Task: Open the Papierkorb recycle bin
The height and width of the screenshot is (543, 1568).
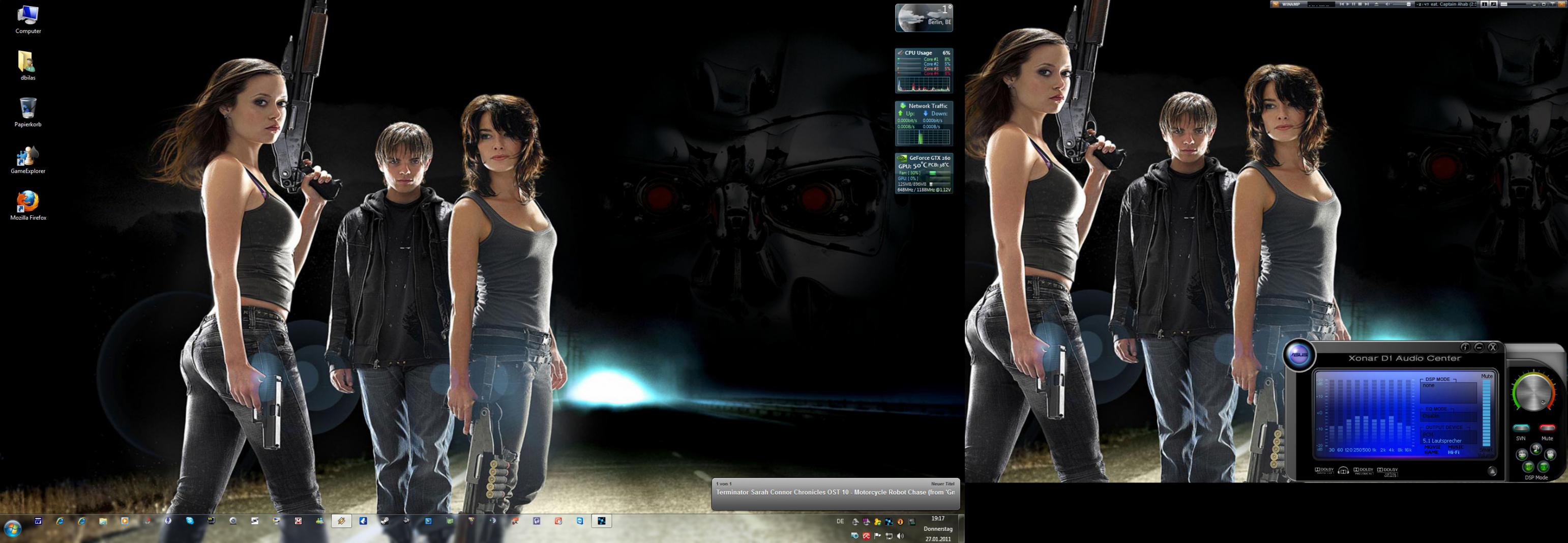Action: 28,112
